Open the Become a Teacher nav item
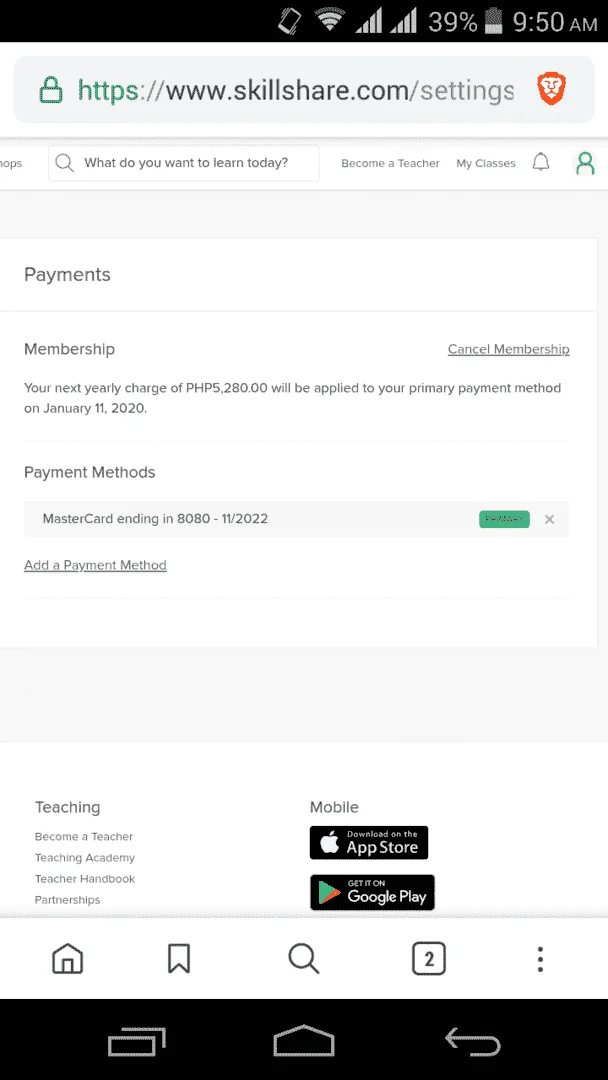 click(390, 163)
